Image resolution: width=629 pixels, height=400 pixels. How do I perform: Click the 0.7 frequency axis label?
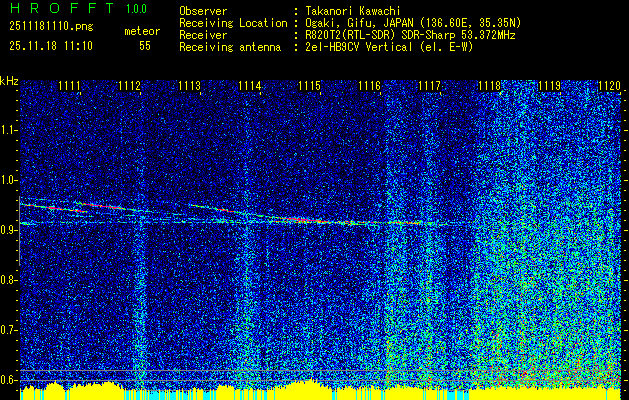(x=8, y=330)
